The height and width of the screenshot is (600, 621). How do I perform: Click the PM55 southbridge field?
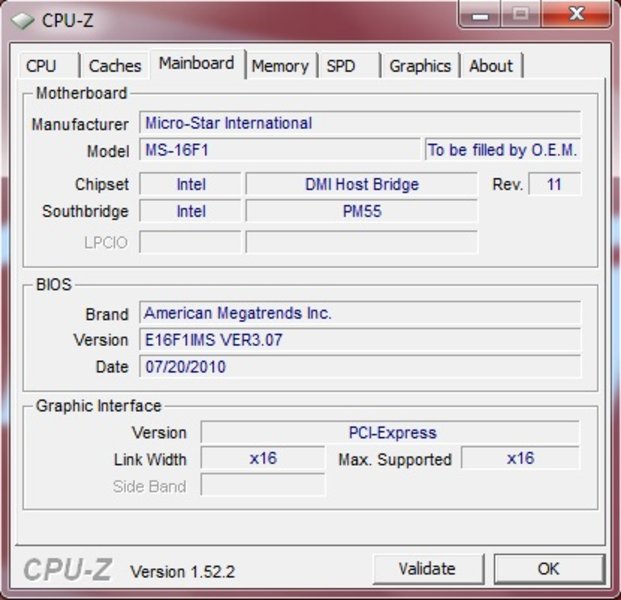[362, 211]
